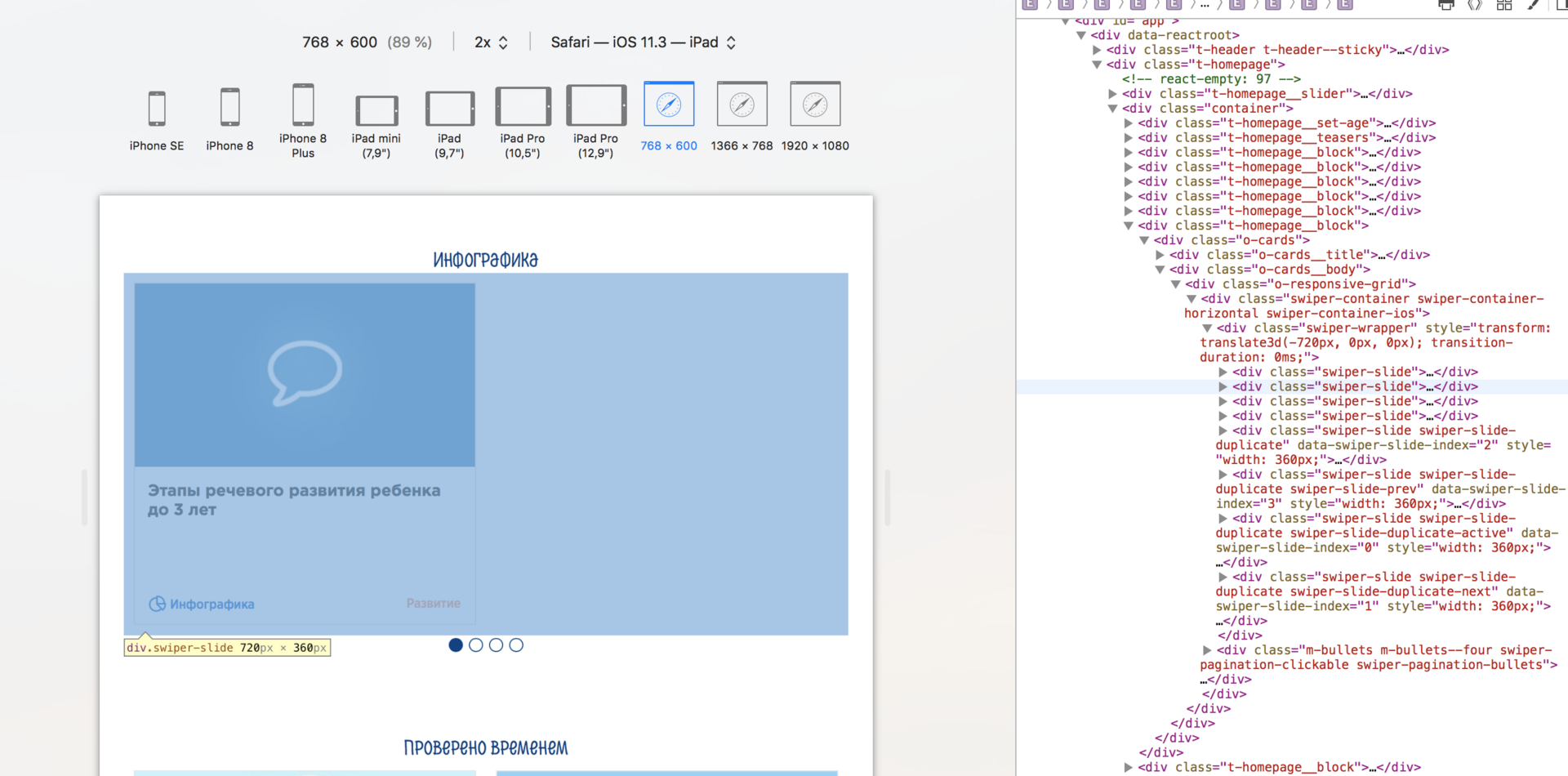
Task: Click the (89 %) scale indicator
Action: 410,42
